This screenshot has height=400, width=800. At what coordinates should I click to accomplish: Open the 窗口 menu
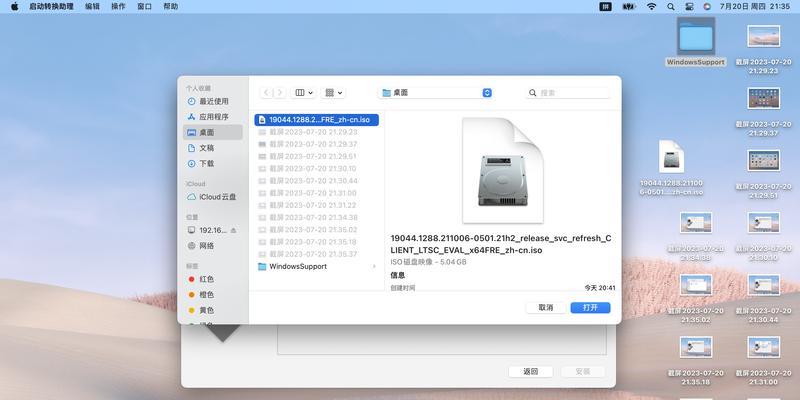(x=144, y=7)
